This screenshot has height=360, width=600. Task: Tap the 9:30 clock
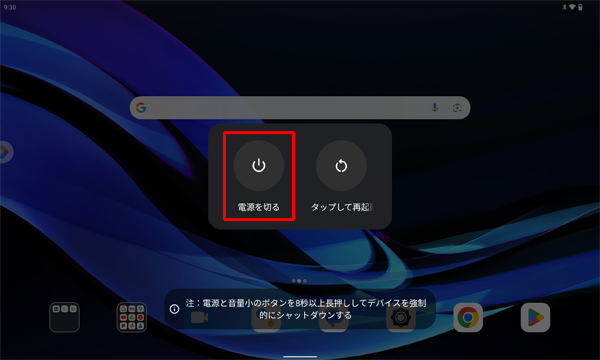[x=10, y=7]
